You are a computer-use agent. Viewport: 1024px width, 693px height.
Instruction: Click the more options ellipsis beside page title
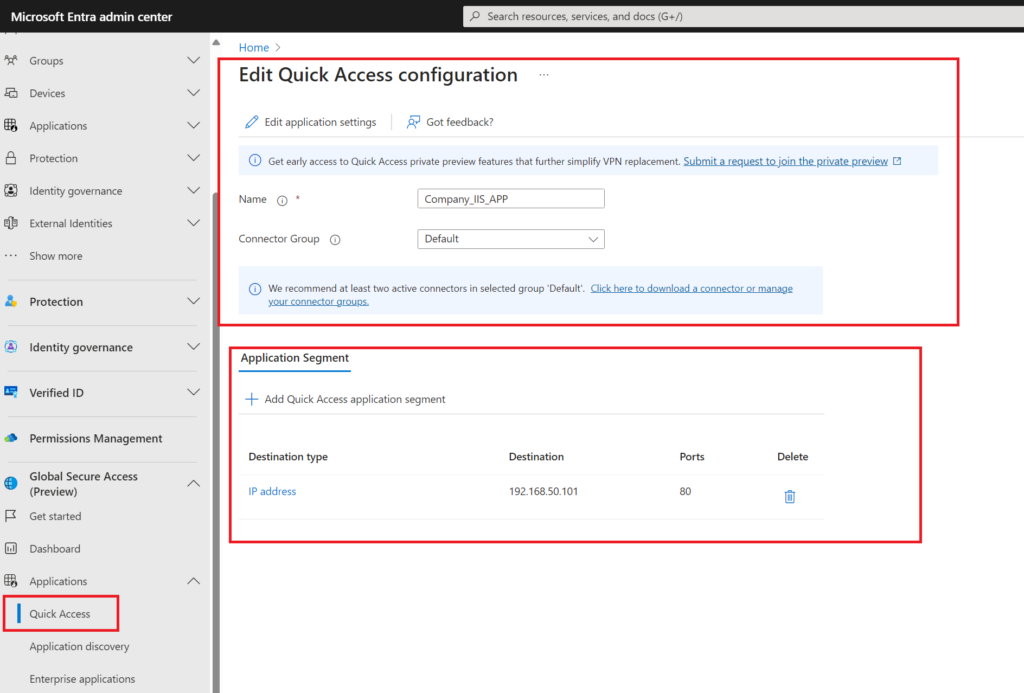[544, 75]
